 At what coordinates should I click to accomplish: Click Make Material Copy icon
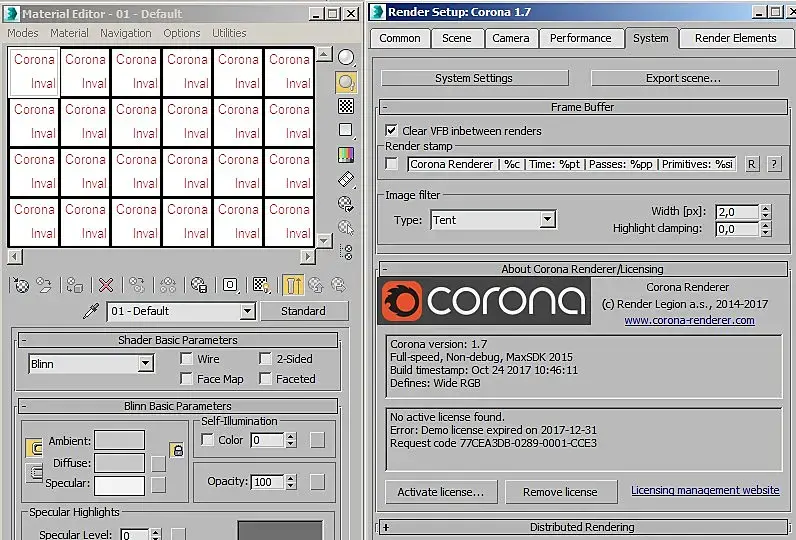coord(137,285)
